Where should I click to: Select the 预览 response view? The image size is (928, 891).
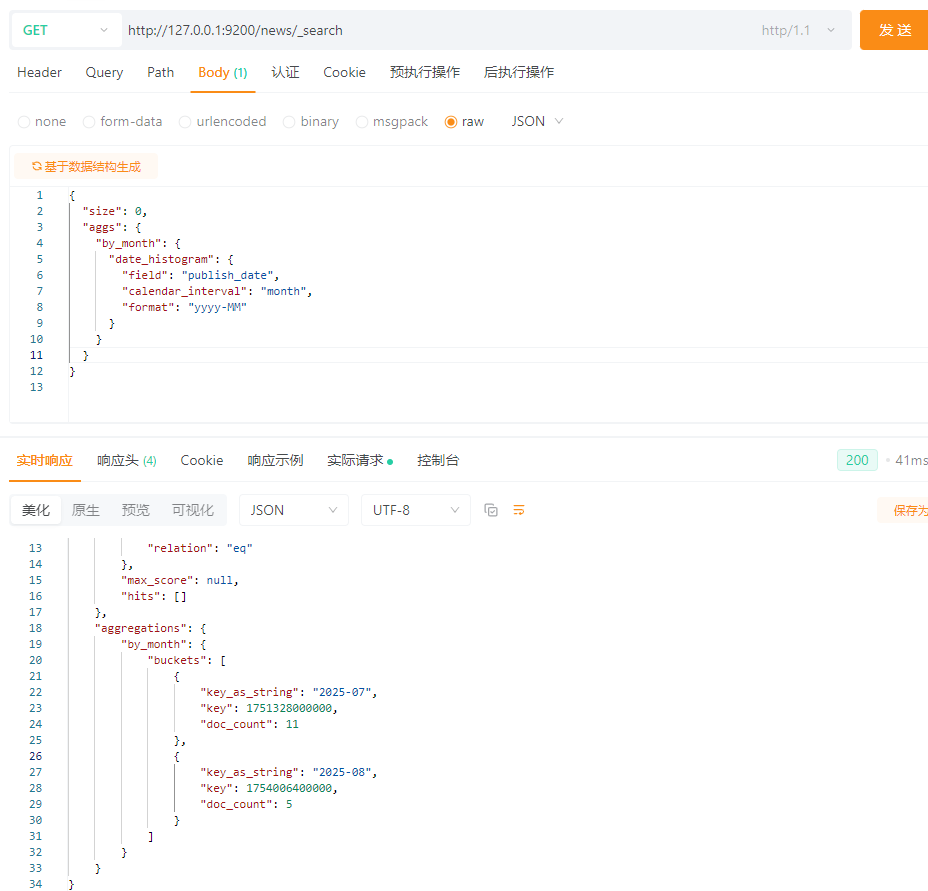point(136,510)
